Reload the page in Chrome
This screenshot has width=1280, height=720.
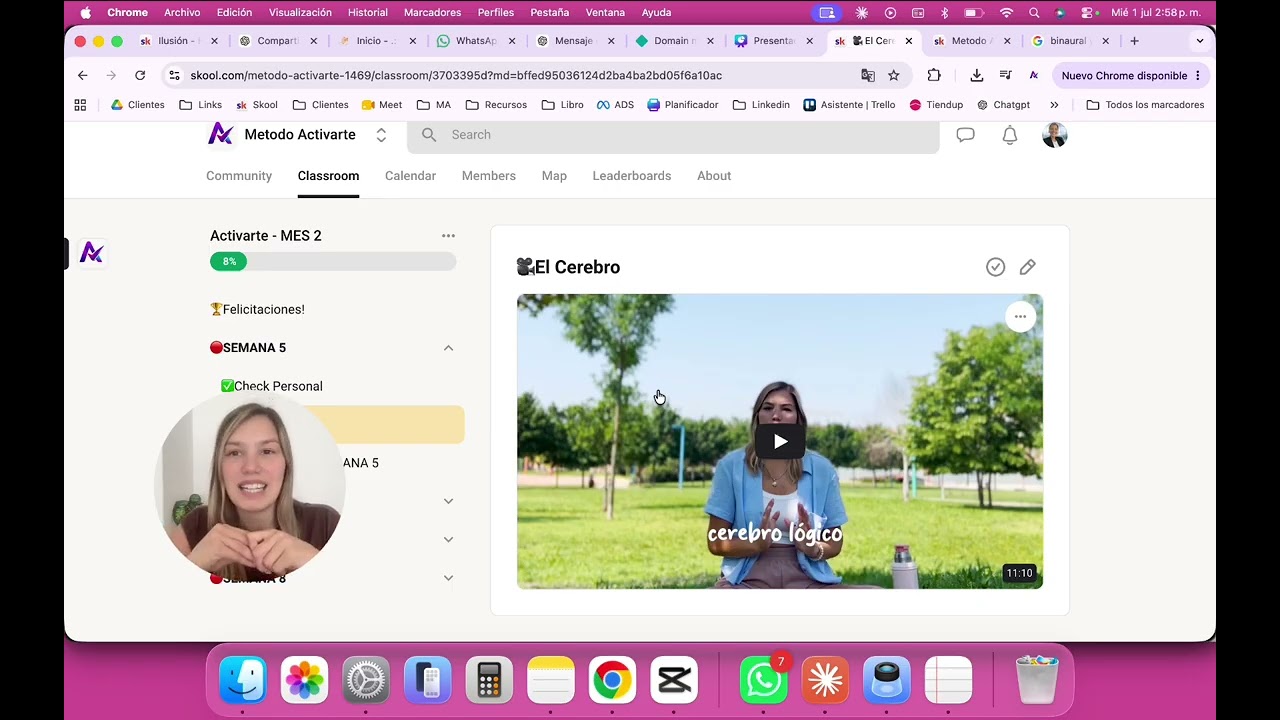[140, 75]
